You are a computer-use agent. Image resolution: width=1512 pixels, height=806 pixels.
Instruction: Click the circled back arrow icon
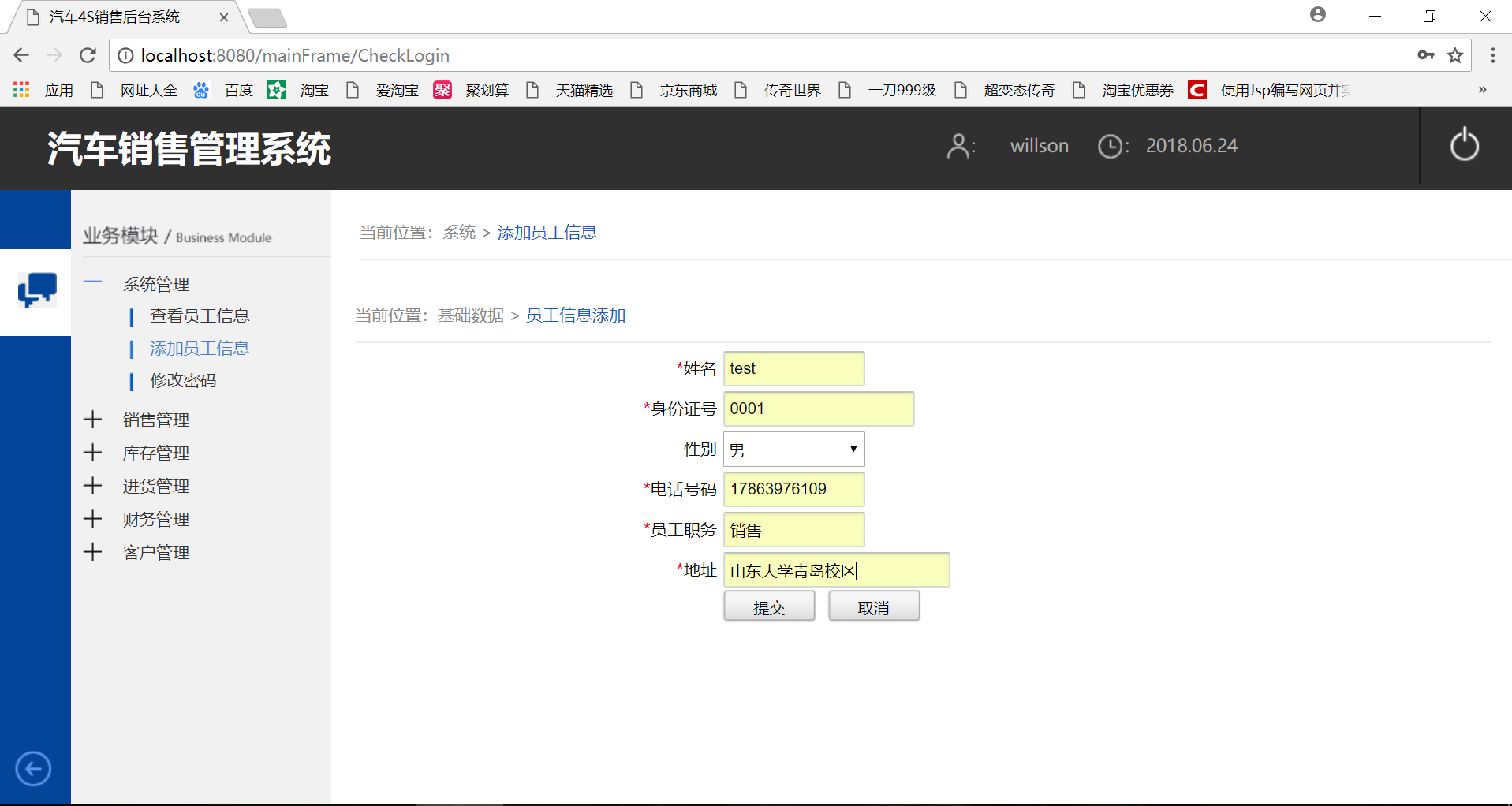33,769
